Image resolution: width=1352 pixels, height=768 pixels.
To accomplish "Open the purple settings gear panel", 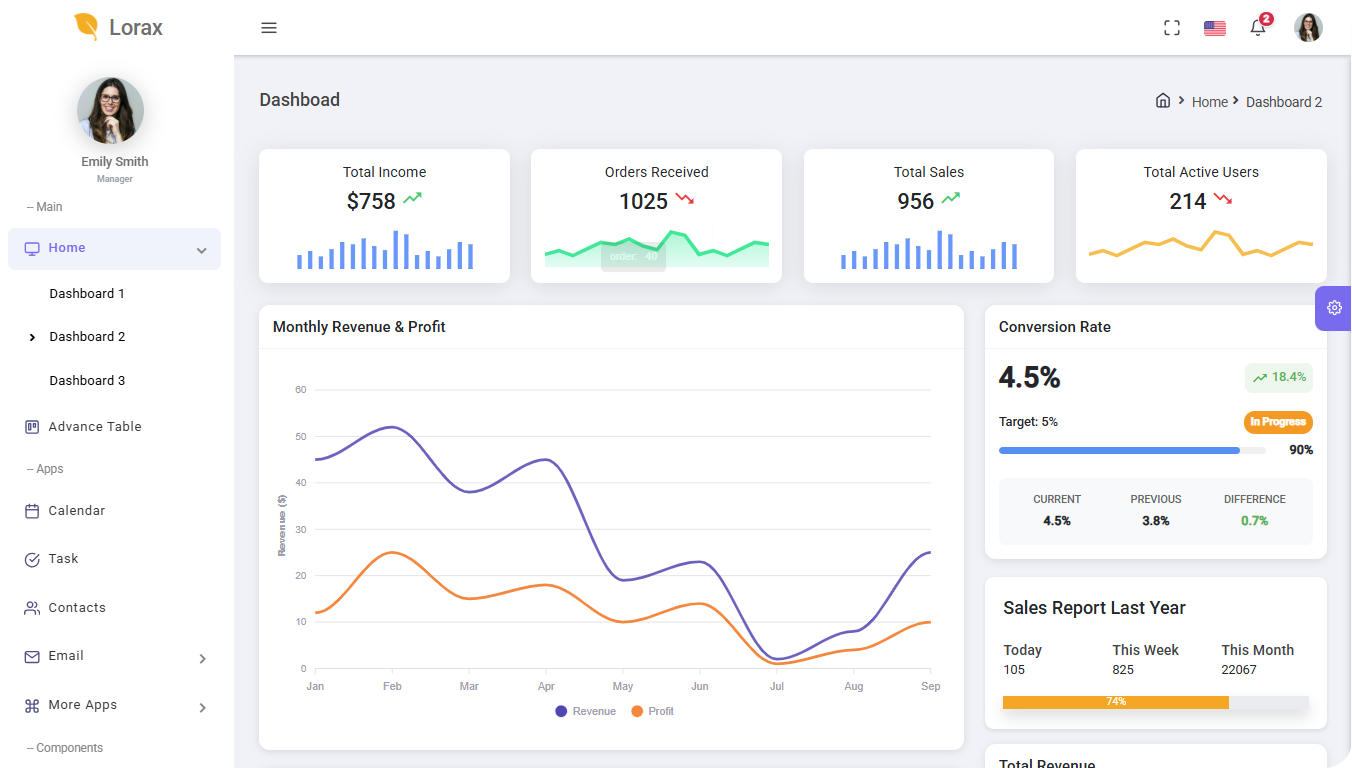I will click(1334, 308).
